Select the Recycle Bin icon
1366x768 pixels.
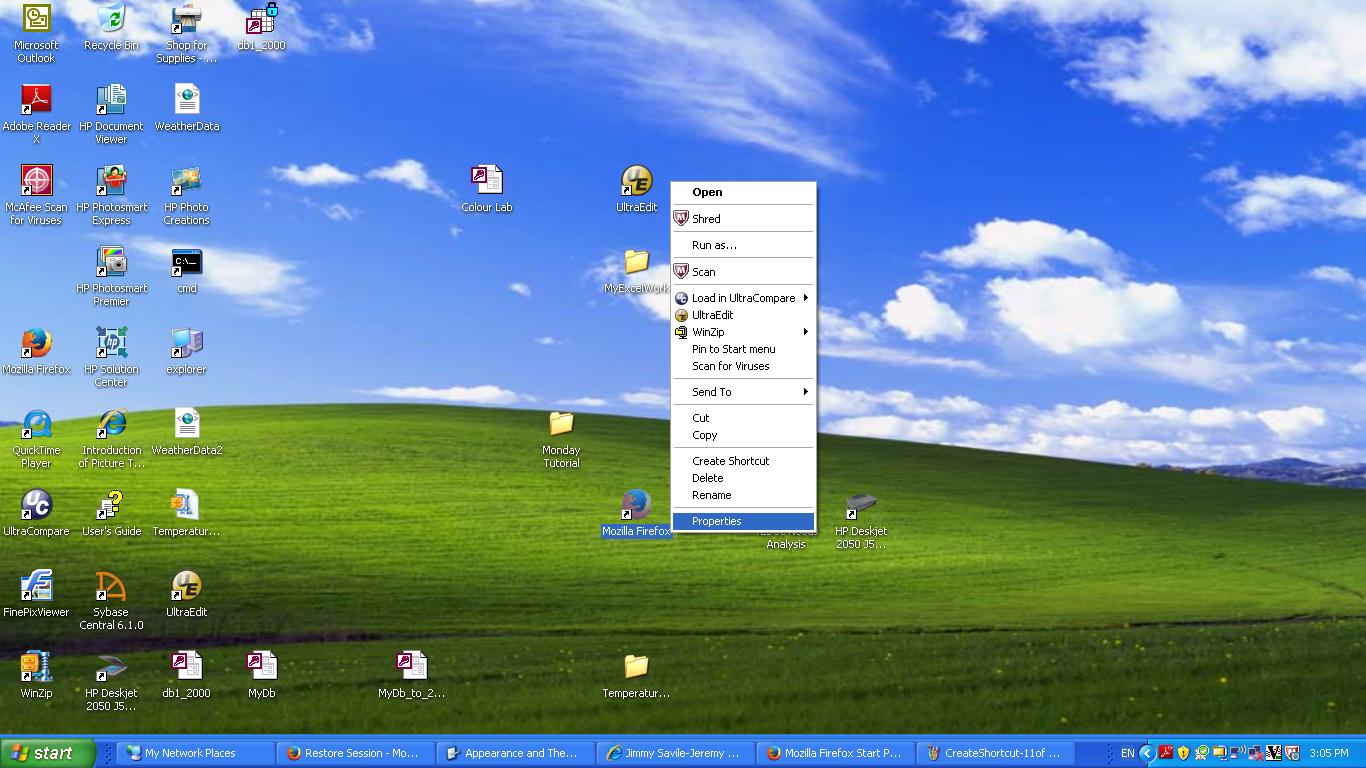point(111,20)
